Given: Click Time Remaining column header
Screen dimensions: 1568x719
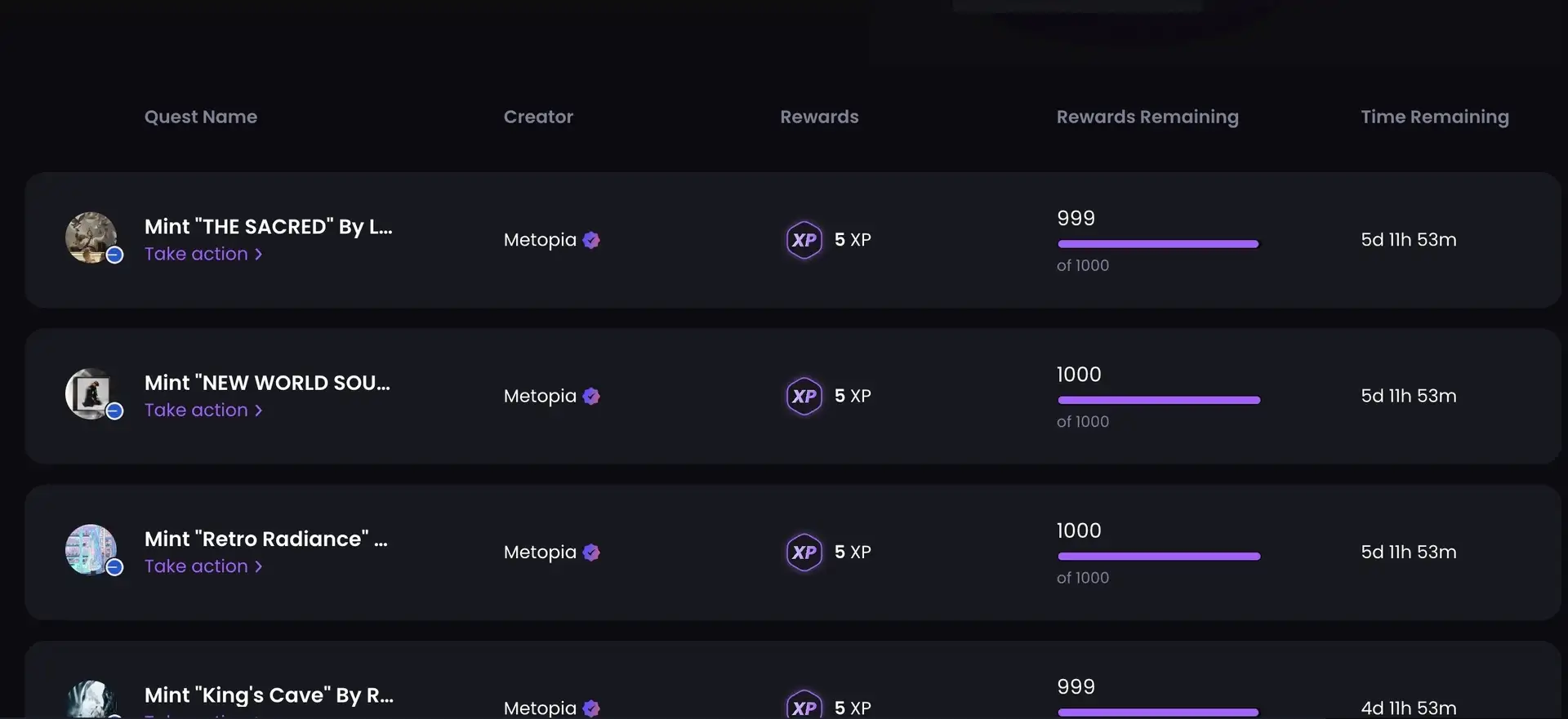Looking at the screenshot, I should coord(1434,117).
